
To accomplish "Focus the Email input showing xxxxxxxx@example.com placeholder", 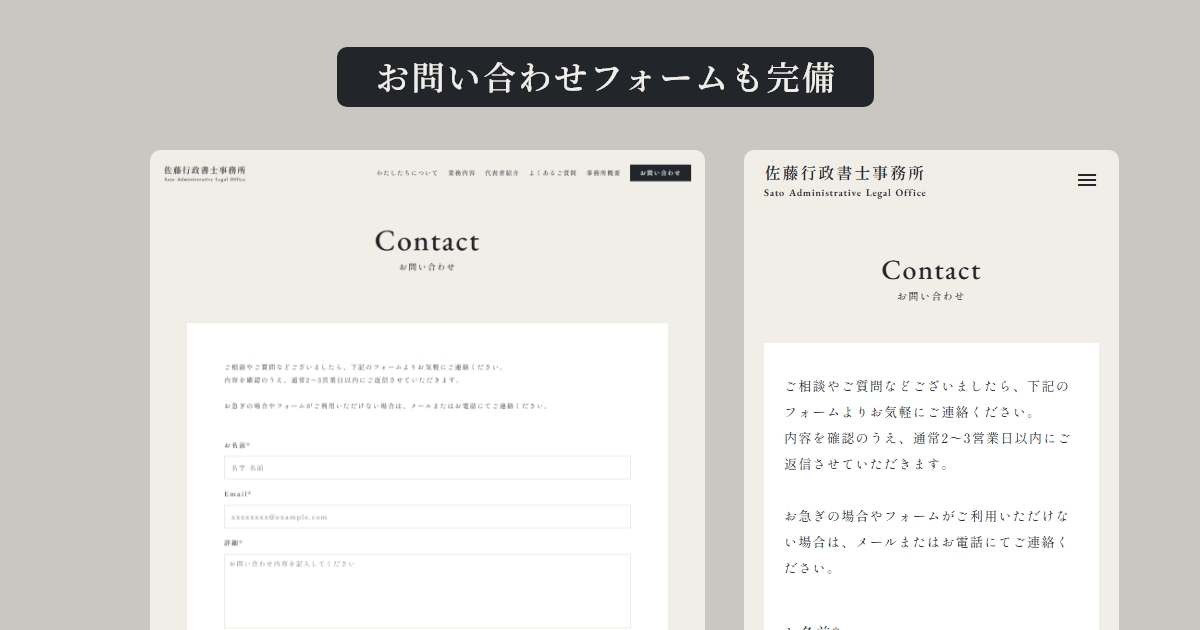I will (x=427, y=517).
